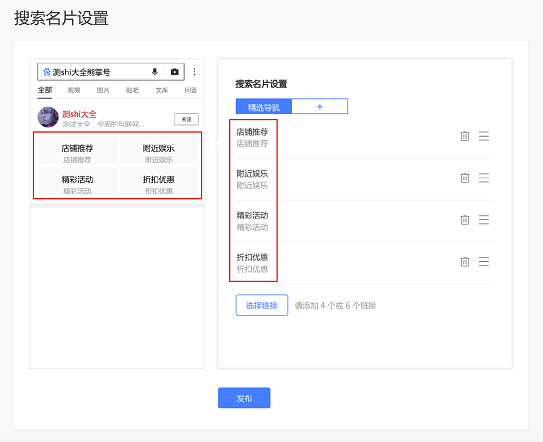Delete the 精彩活动 link row

tap(465, 220)
